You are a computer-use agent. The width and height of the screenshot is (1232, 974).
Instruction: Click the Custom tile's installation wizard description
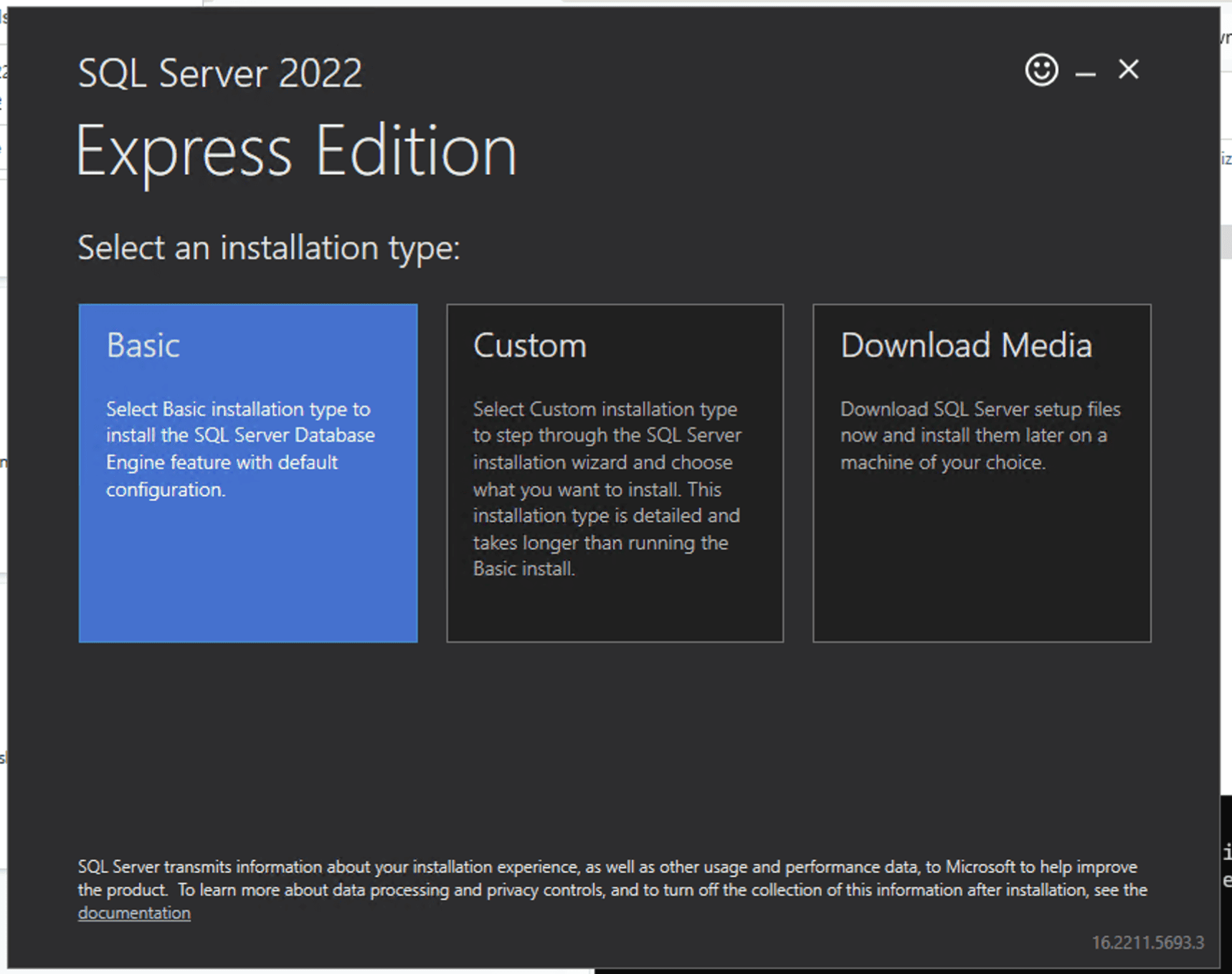[607, 489]
